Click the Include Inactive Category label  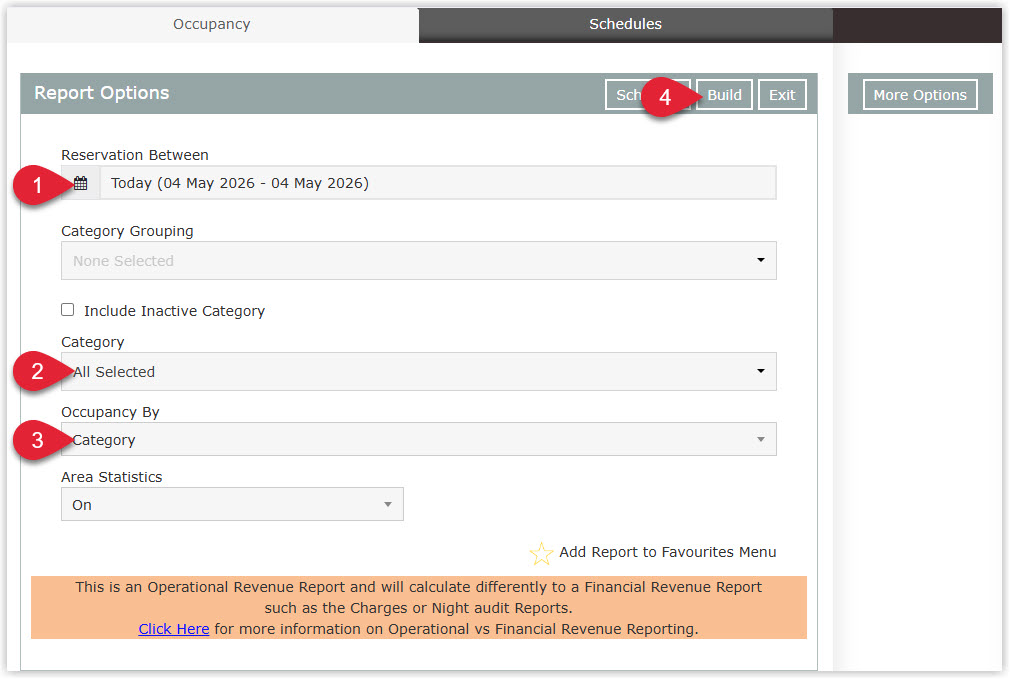(175, 311)
